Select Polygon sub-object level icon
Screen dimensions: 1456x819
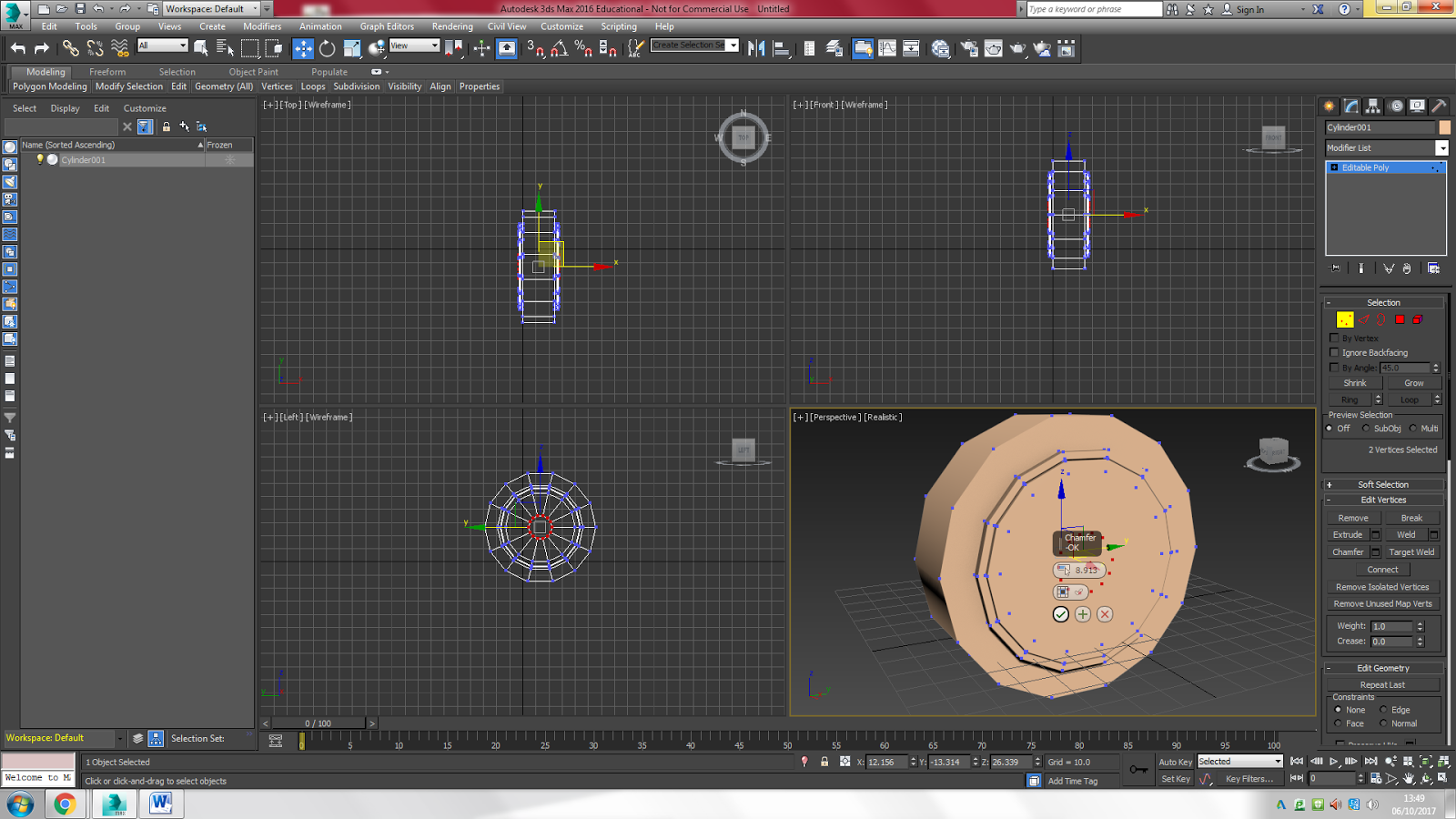click(1400, 319)
